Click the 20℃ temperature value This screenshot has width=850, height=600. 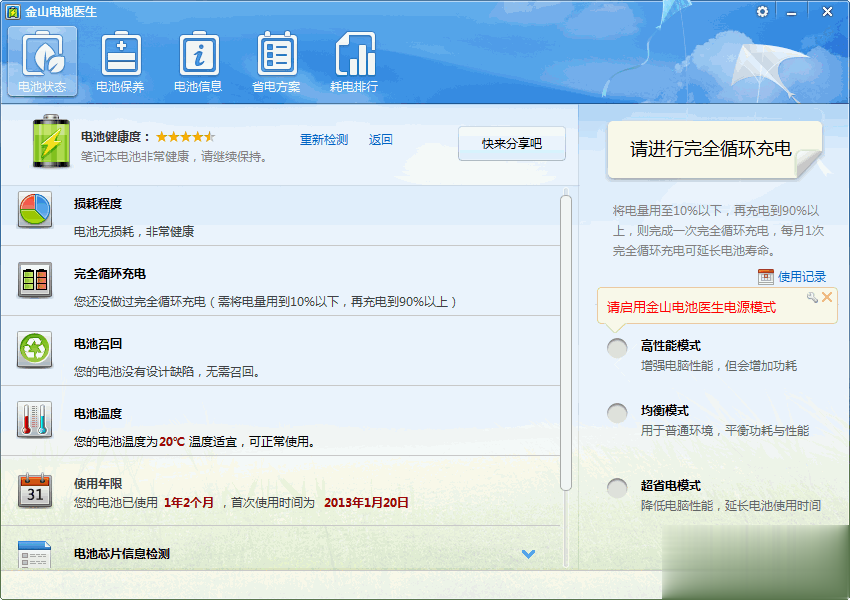pos(172,442)
